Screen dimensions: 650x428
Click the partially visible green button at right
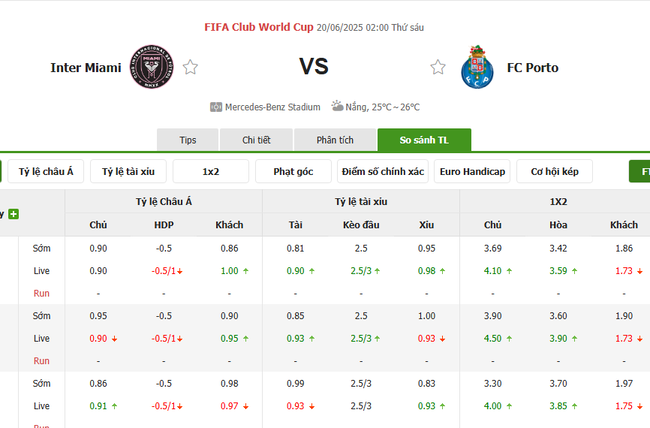click(640, 171)
